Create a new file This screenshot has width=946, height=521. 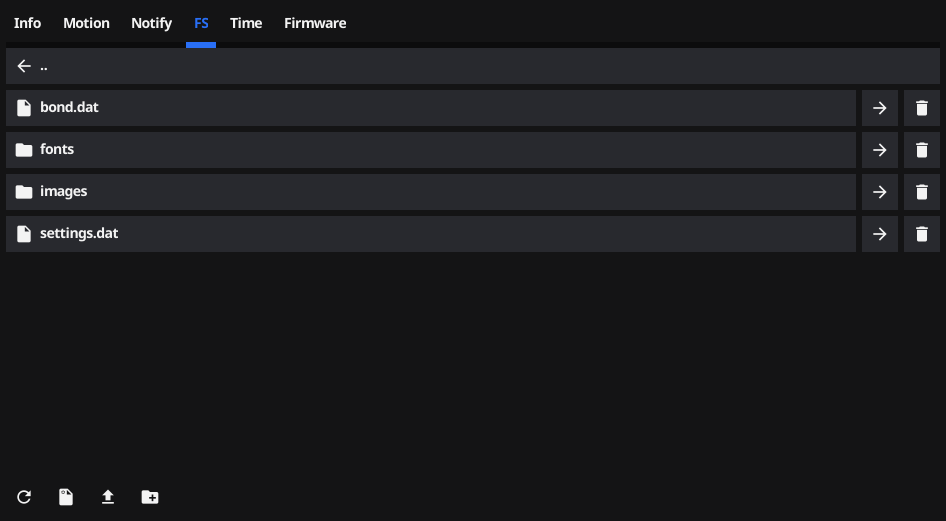click(x=66, y=497)
